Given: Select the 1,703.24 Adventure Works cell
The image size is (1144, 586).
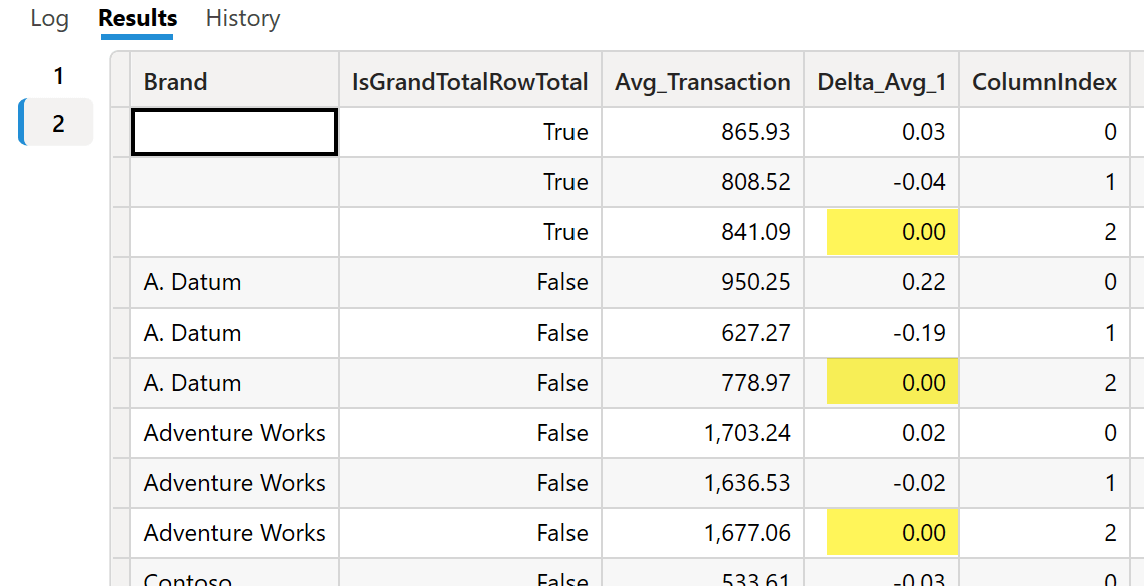Looking at the screenshot, I should [x=703, y=433].
